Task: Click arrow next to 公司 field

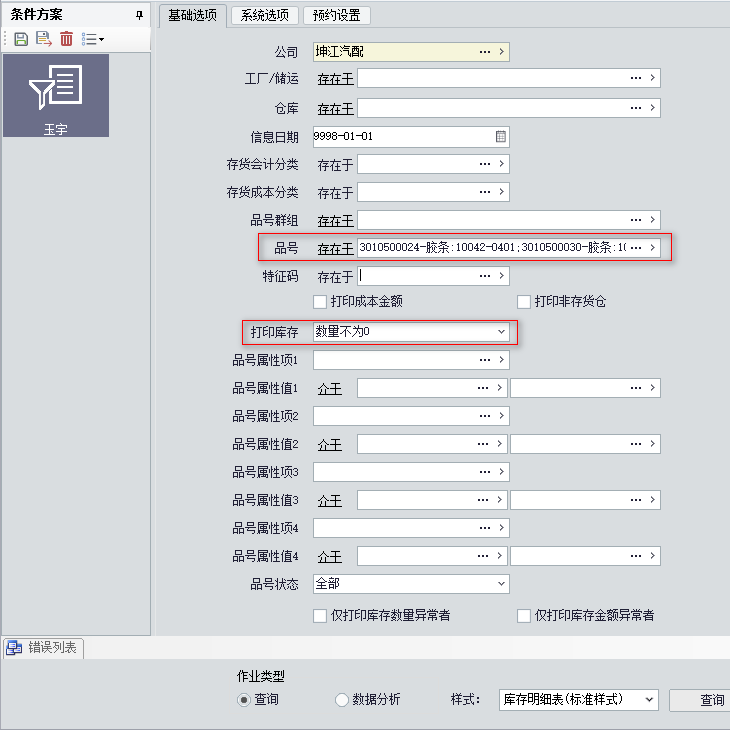Action: click(501, 52)
